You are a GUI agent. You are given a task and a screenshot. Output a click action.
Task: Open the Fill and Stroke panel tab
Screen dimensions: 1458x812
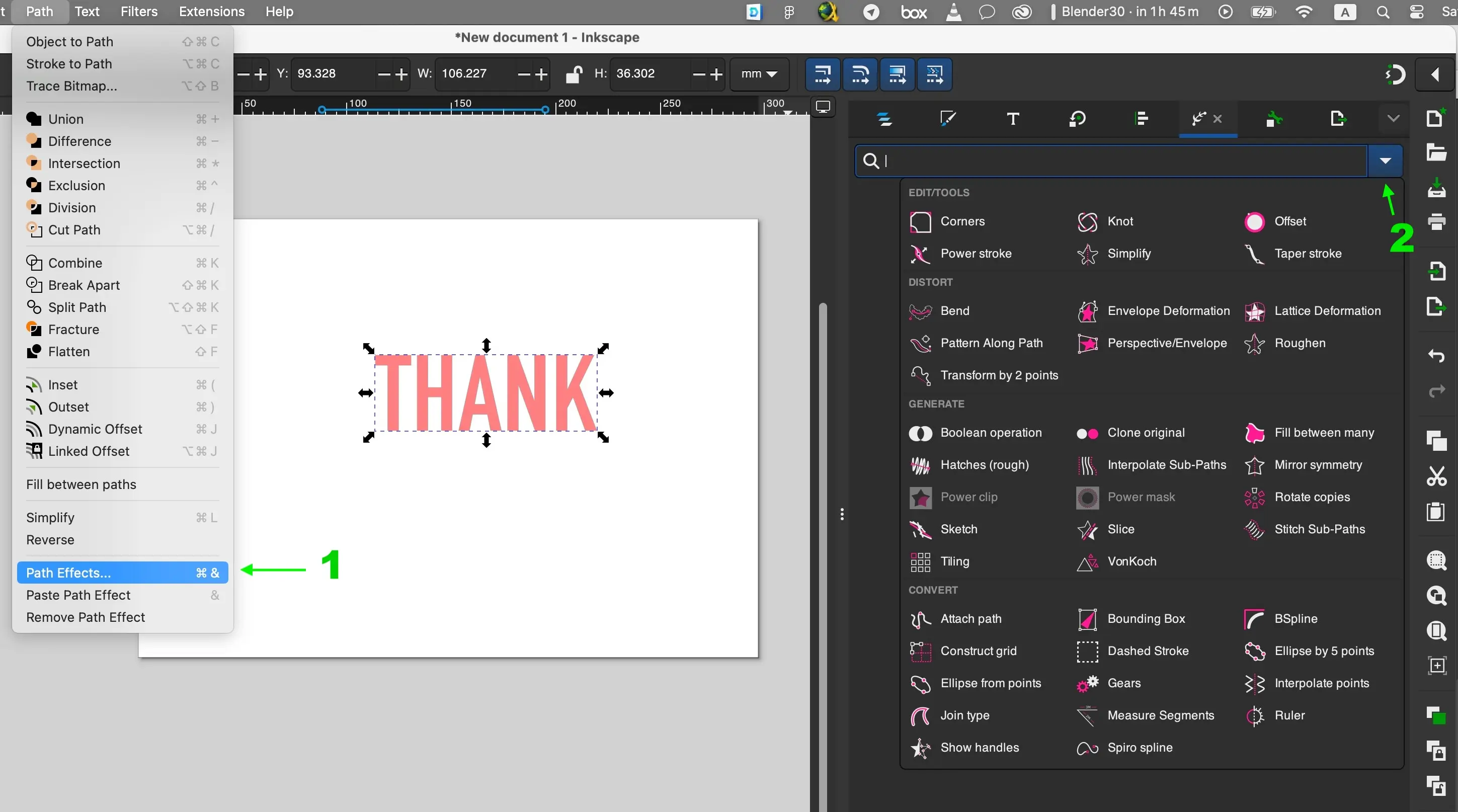coord(948,119)
